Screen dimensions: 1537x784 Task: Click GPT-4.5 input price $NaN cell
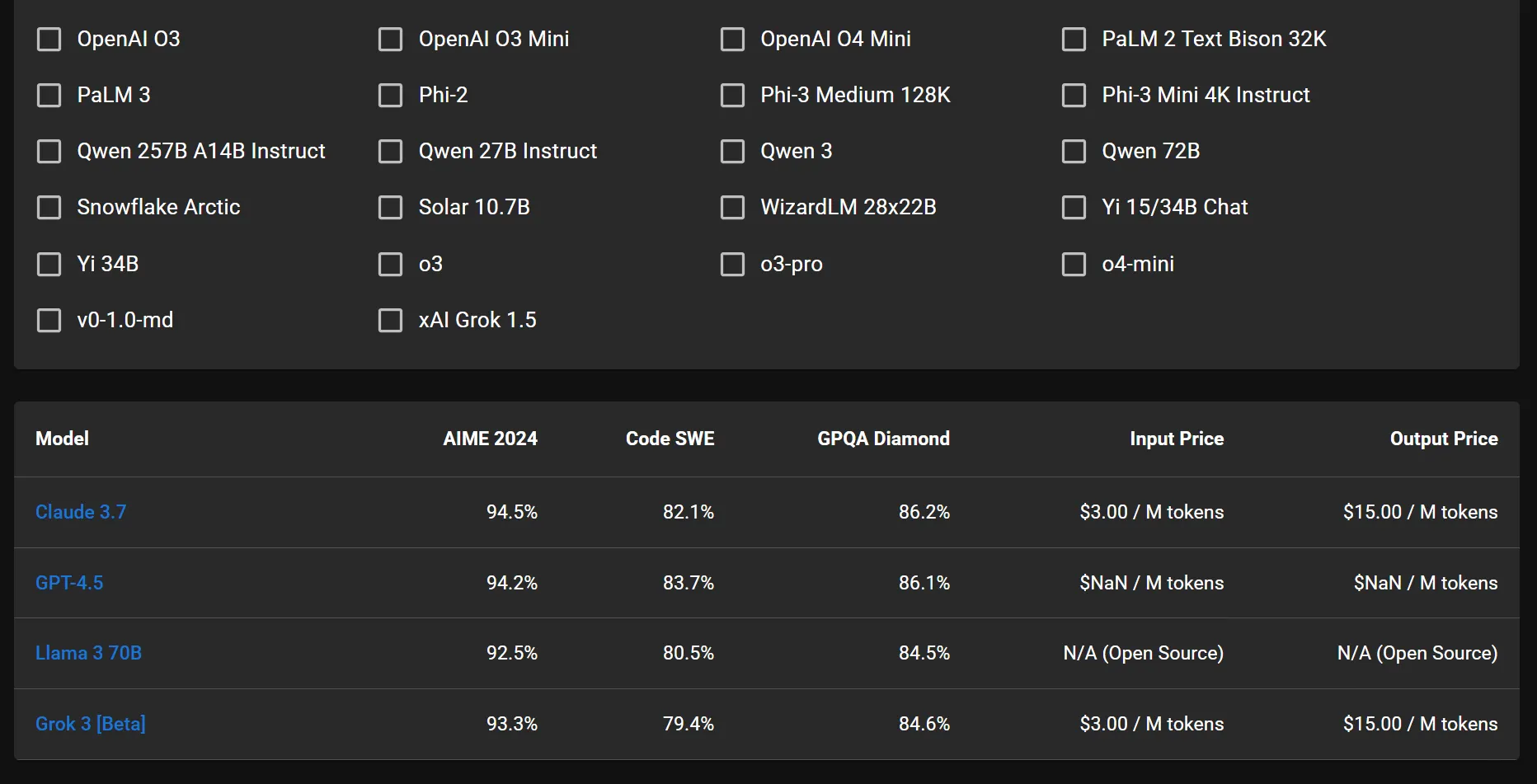click(x=1152, y=583)
